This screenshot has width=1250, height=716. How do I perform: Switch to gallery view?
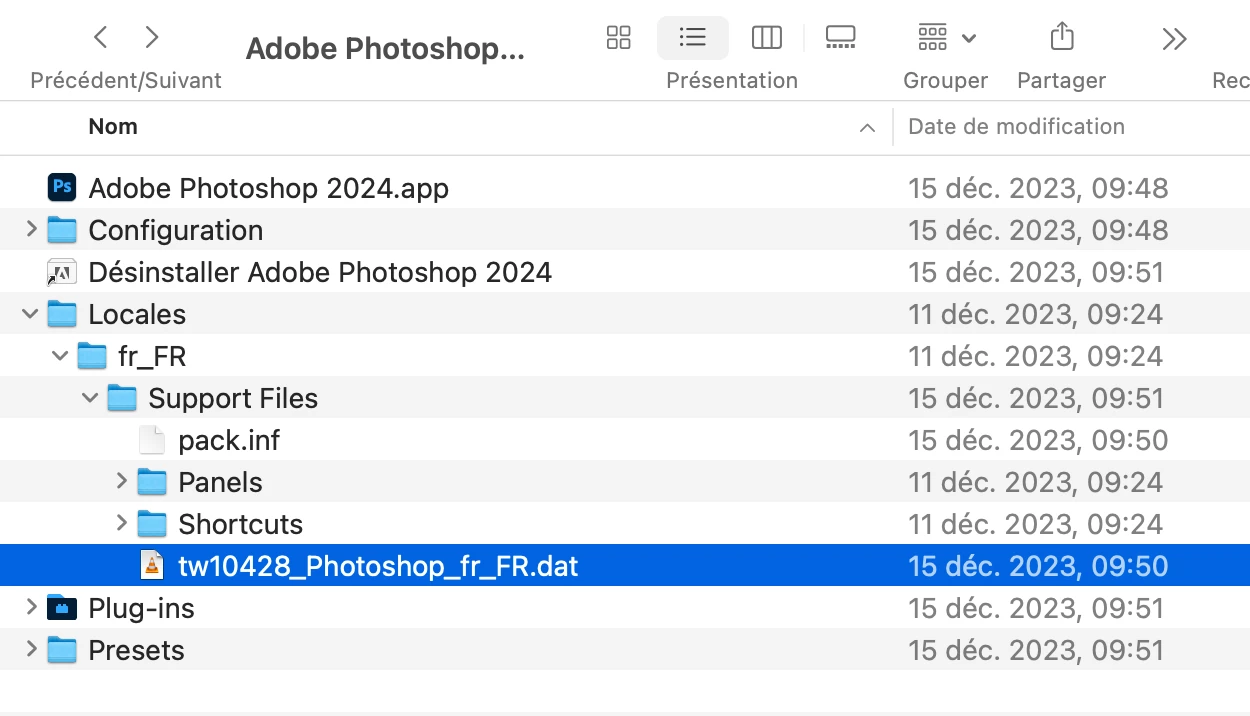(x=840, y=38)
